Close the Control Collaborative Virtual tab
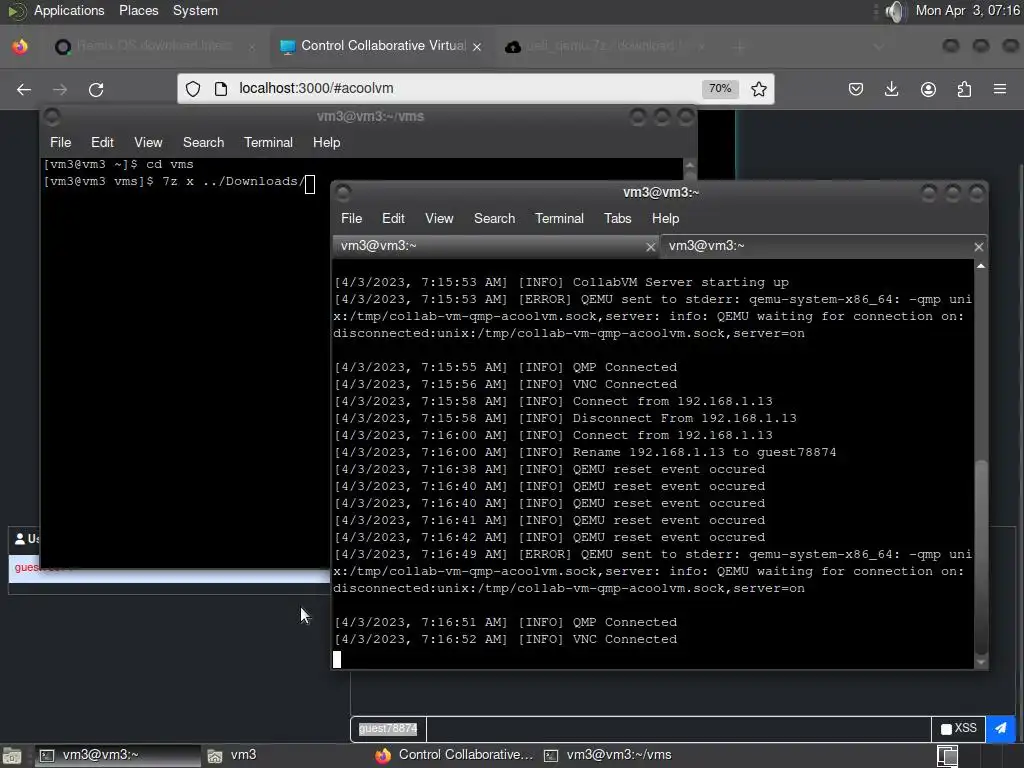 pyautogui.click(x=477, y=46)
